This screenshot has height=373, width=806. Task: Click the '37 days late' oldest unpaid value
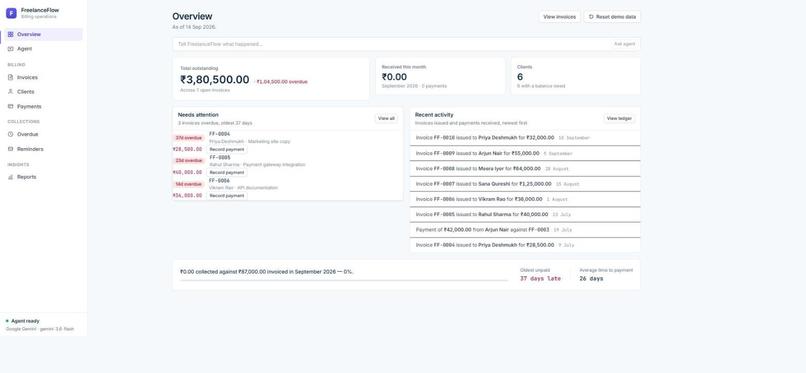coord(540,278)
